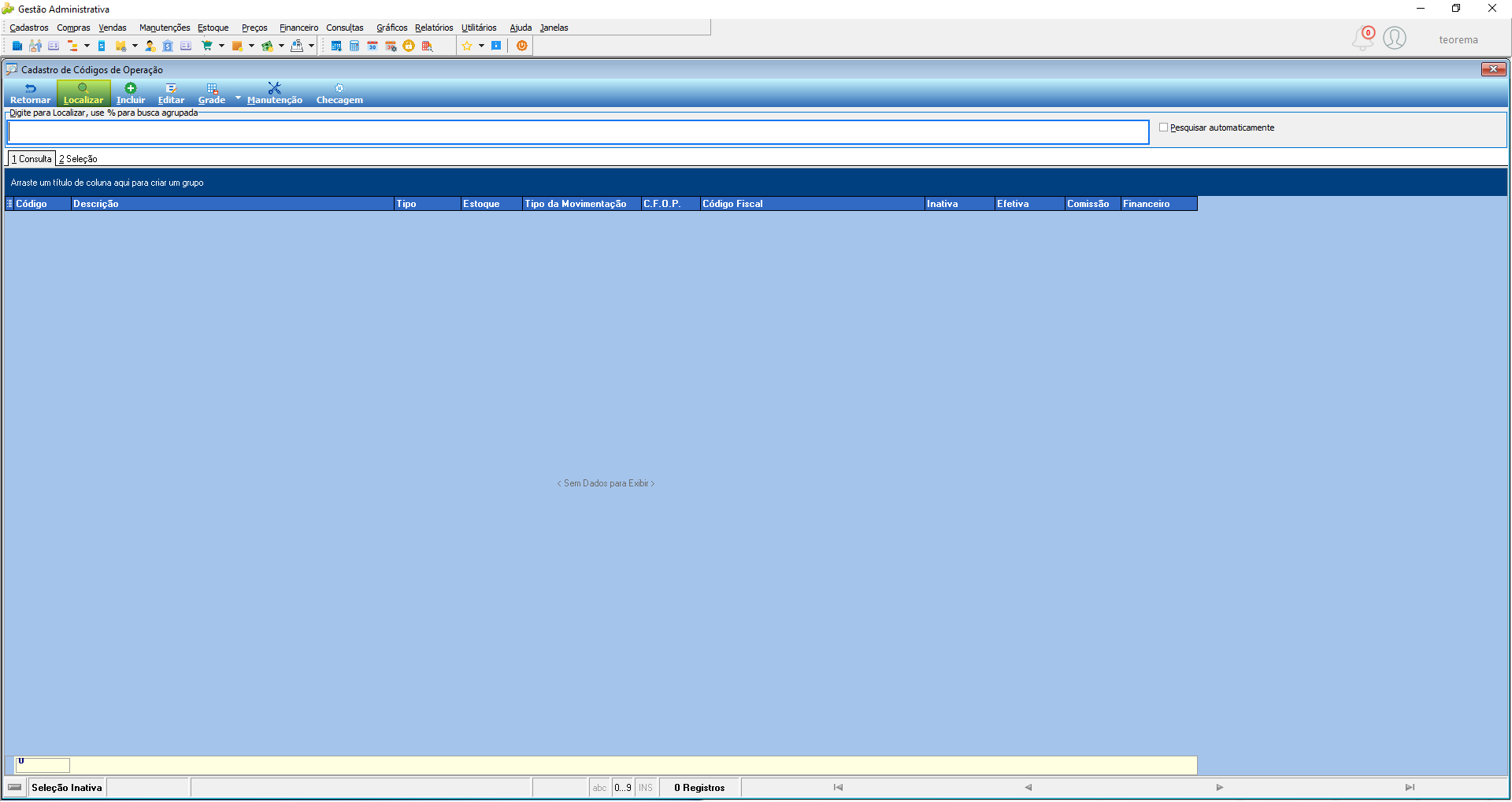Expand the favorites star dropdown
1512x802 pixels.
click(x=481, y=46)
